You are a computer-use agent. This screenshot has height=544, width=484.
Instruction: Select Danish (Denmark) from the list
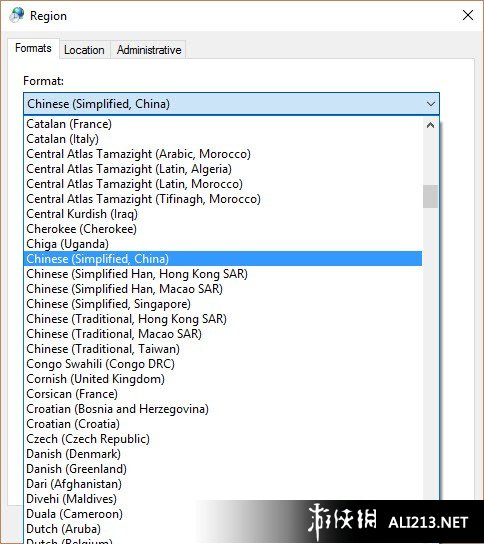coord(224,453)
